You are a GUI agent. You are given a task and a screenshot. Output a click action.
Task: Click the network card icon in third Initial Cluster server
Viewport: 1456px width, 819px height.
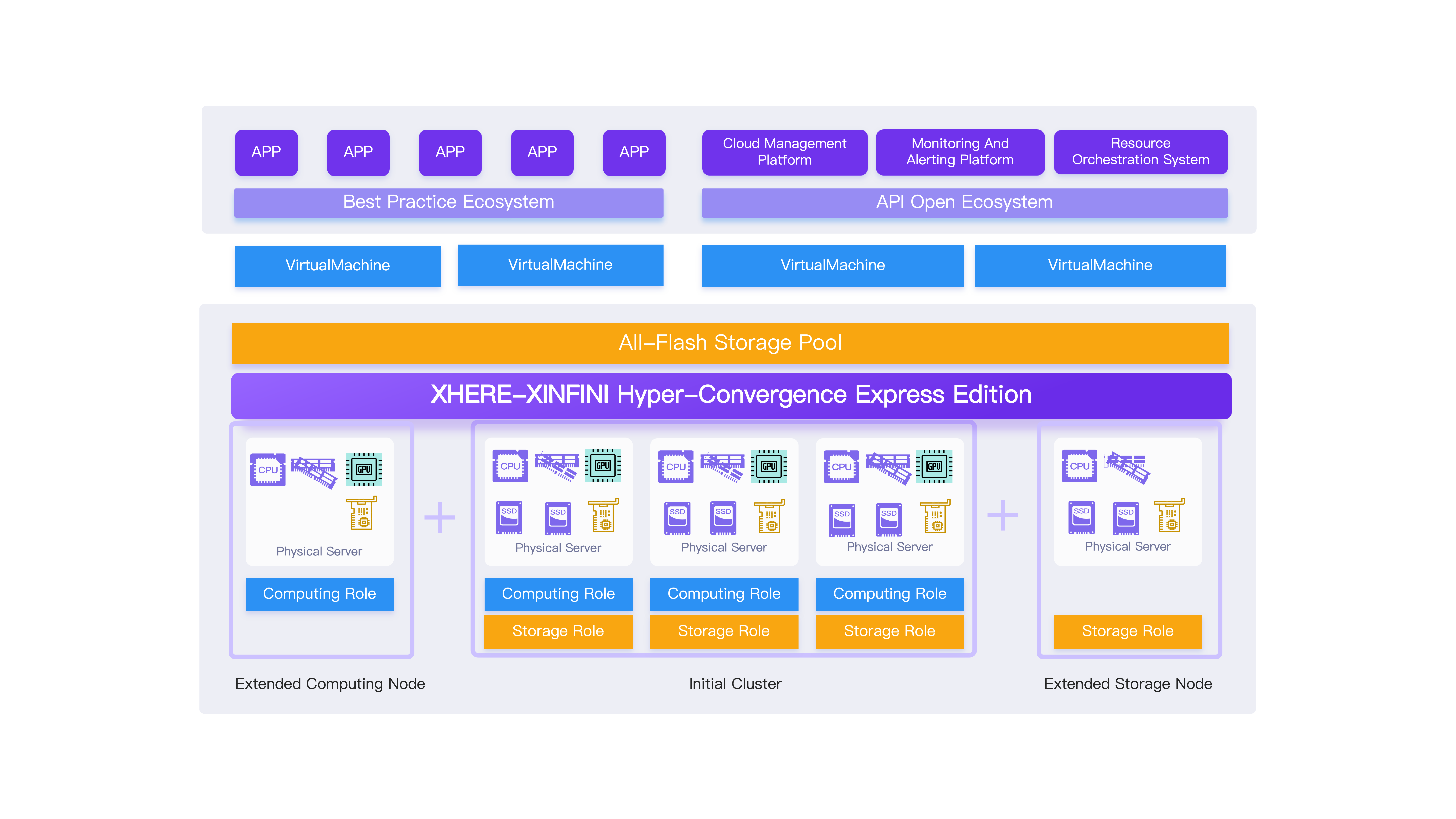click(x=935, y=516)
